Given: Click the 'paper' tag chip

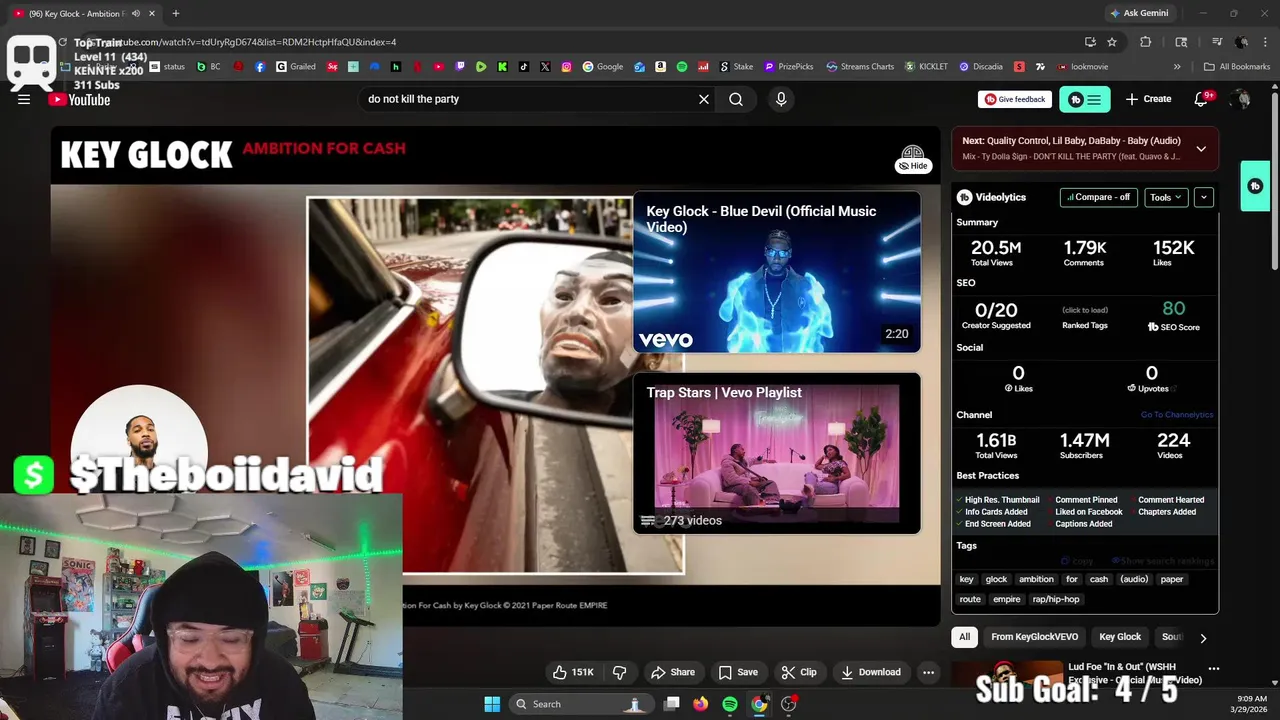Looking at the screenshot, I should tap(1172, 579).
